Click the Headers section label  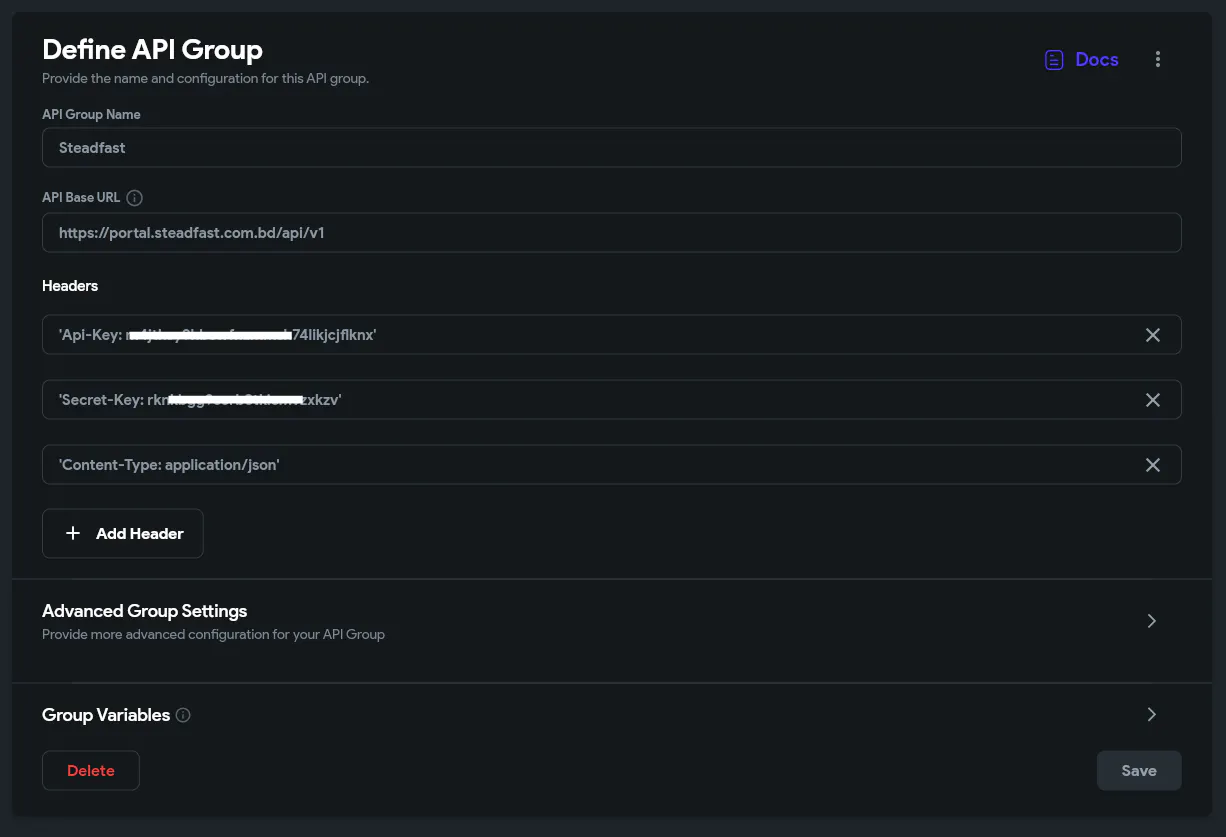(x=70, y=286)
